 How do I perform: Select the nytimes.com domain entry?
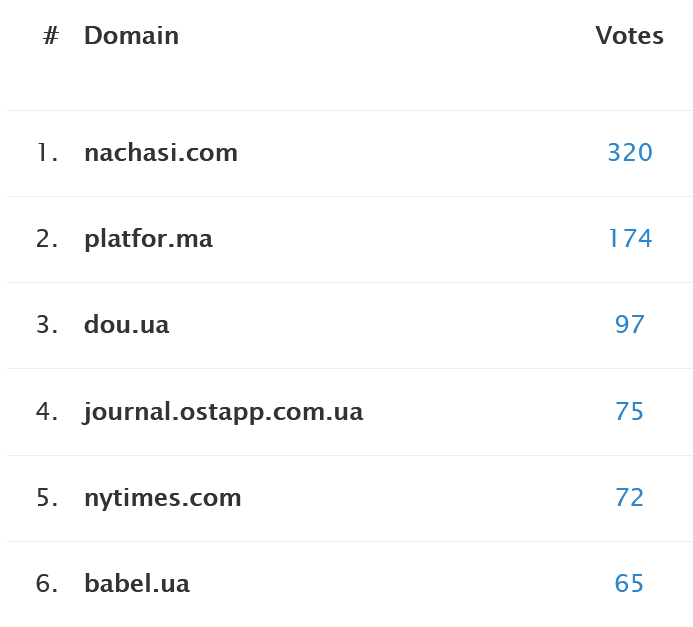click(162, 498)
